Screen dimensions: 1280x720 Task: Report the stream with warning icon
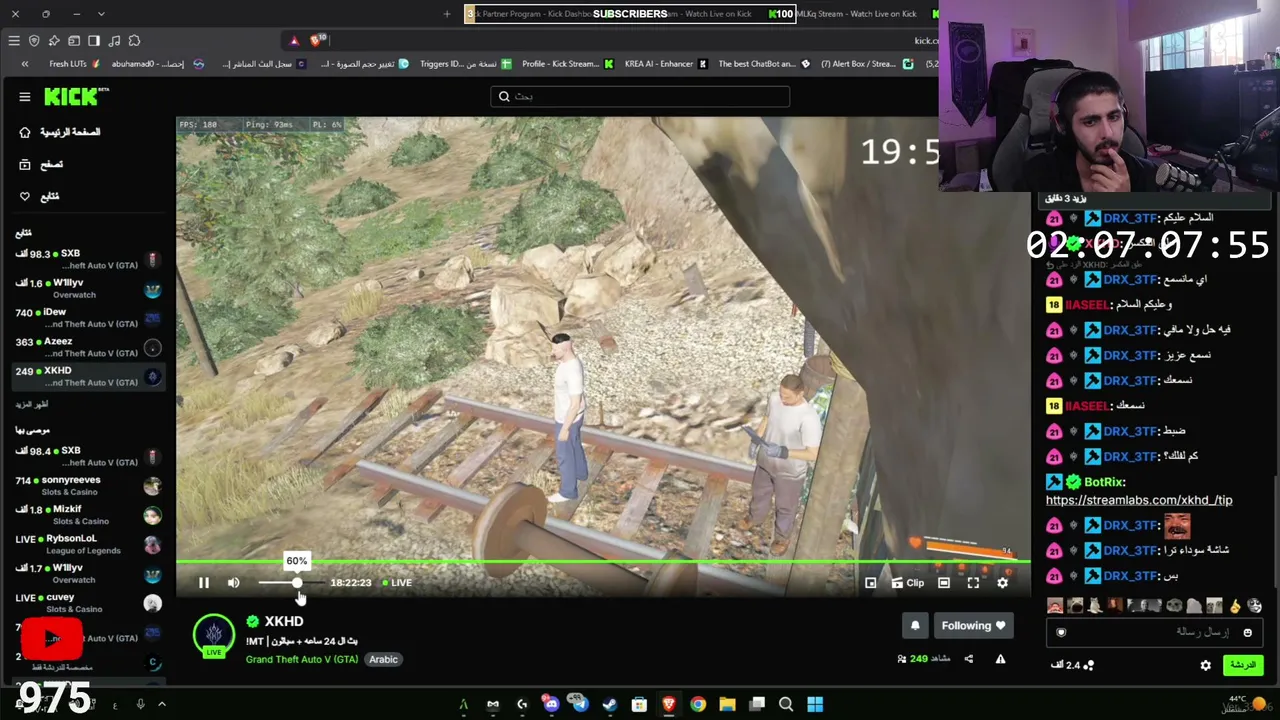[1000, 659]
